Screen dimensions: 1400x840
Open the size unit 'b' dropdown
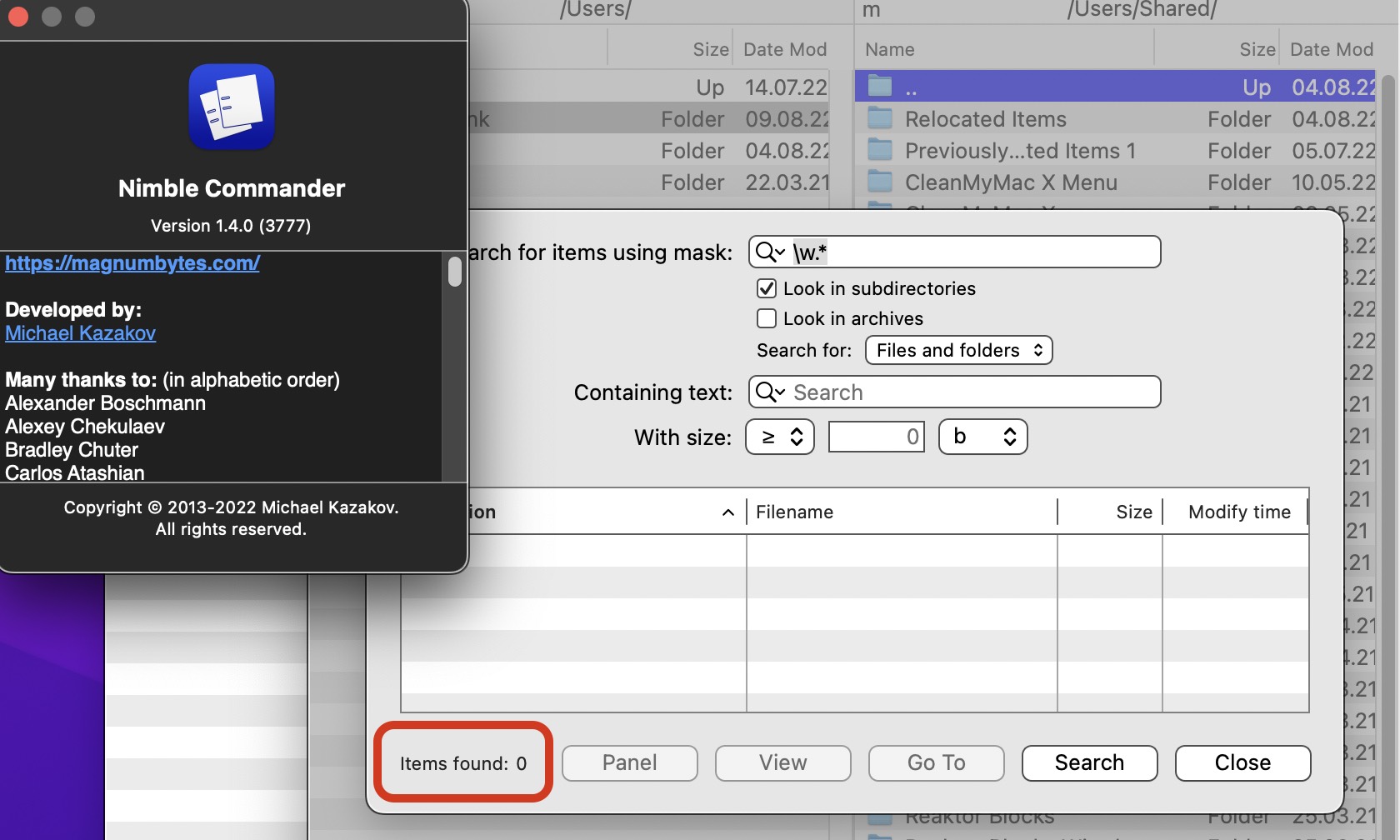[x=983, y=437]
